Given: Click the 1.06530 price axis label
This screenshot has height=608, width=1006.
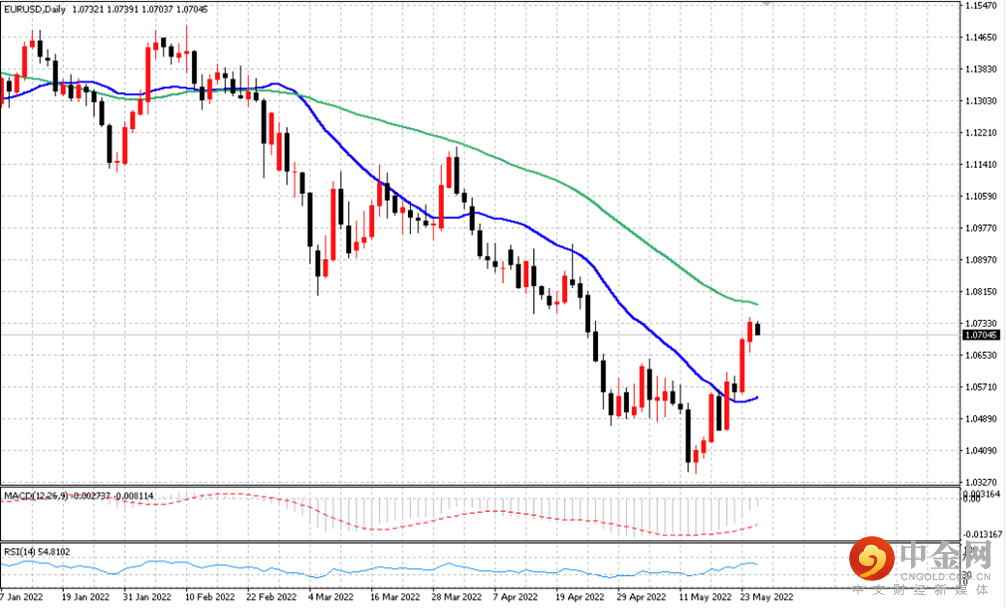Looking at the screenshot, I should click(982, 355).
